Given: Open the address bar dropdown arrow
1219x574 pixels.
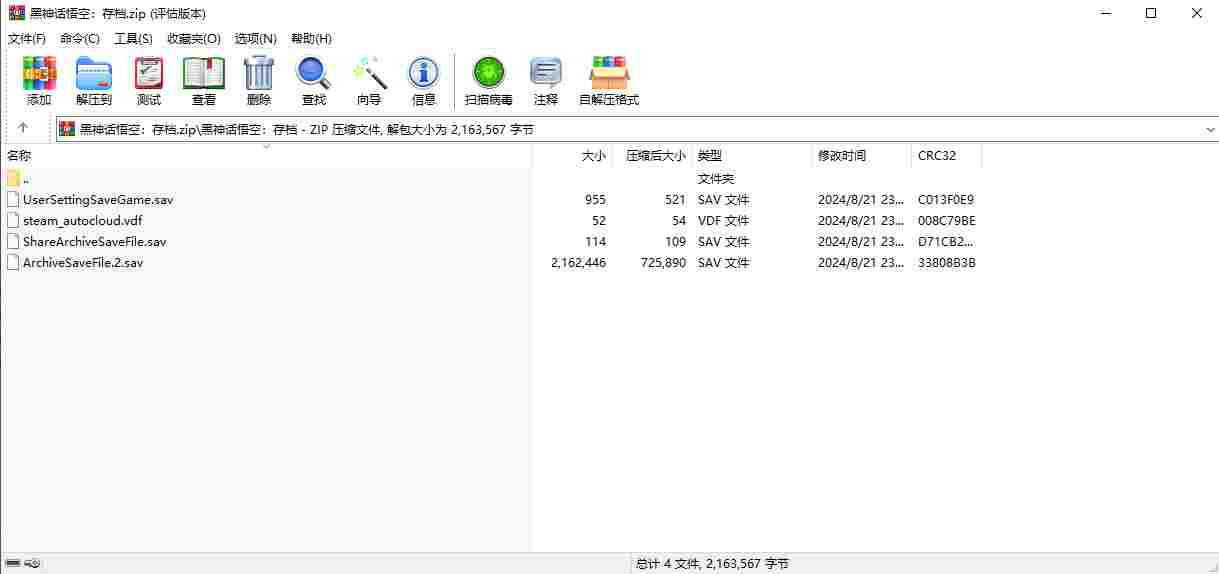Looking at the screenshot, I should [x=1210, y=129].
